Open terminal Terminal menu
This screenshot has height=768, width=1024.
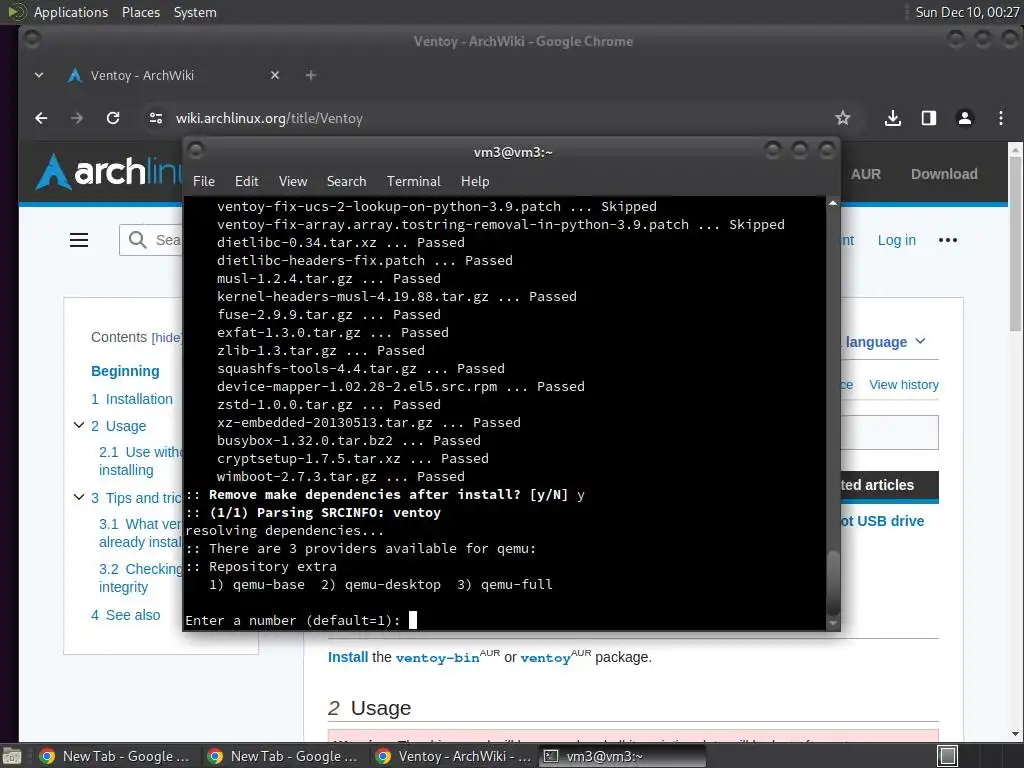[x=413, y=182]
